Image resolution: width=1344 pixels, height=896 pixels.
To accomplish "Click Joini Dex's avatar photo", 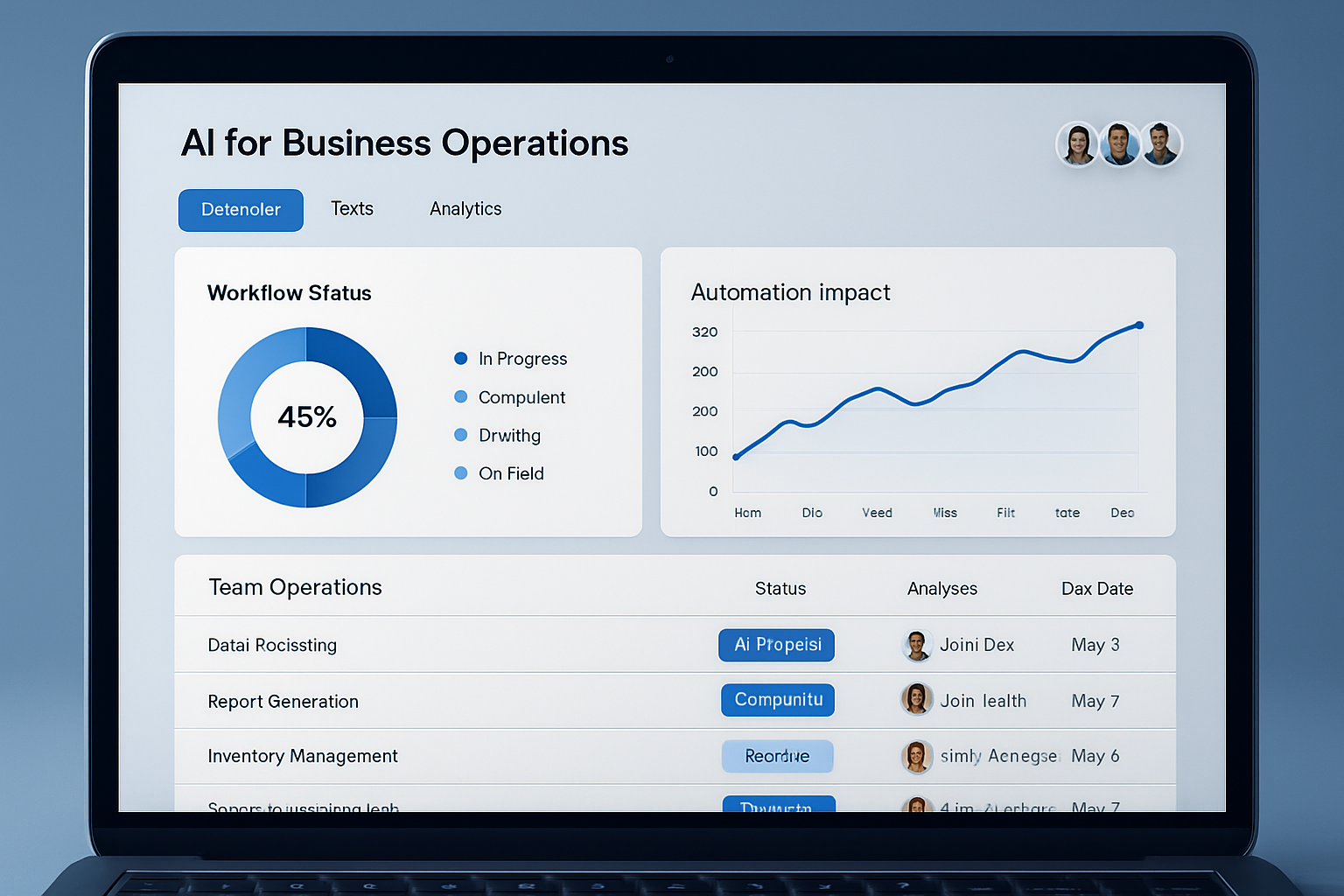I will coord(916,646).
